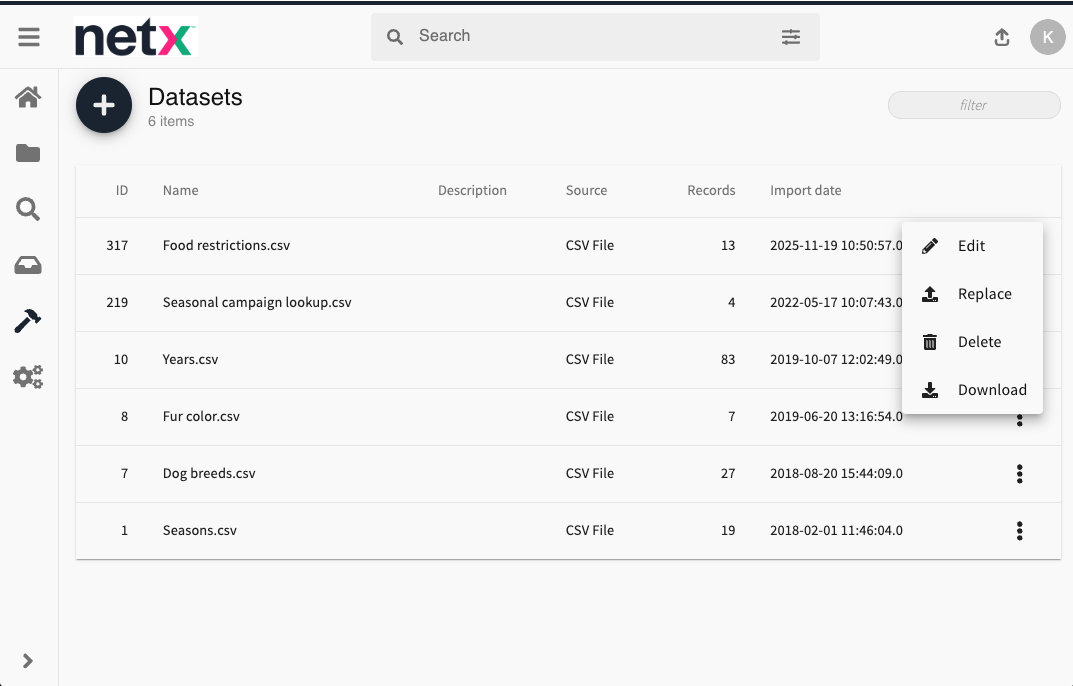The width and height of the screenshot is (1073, 686).
Task: Choose Edit from the context menu
Action: (x=971, y=246)
